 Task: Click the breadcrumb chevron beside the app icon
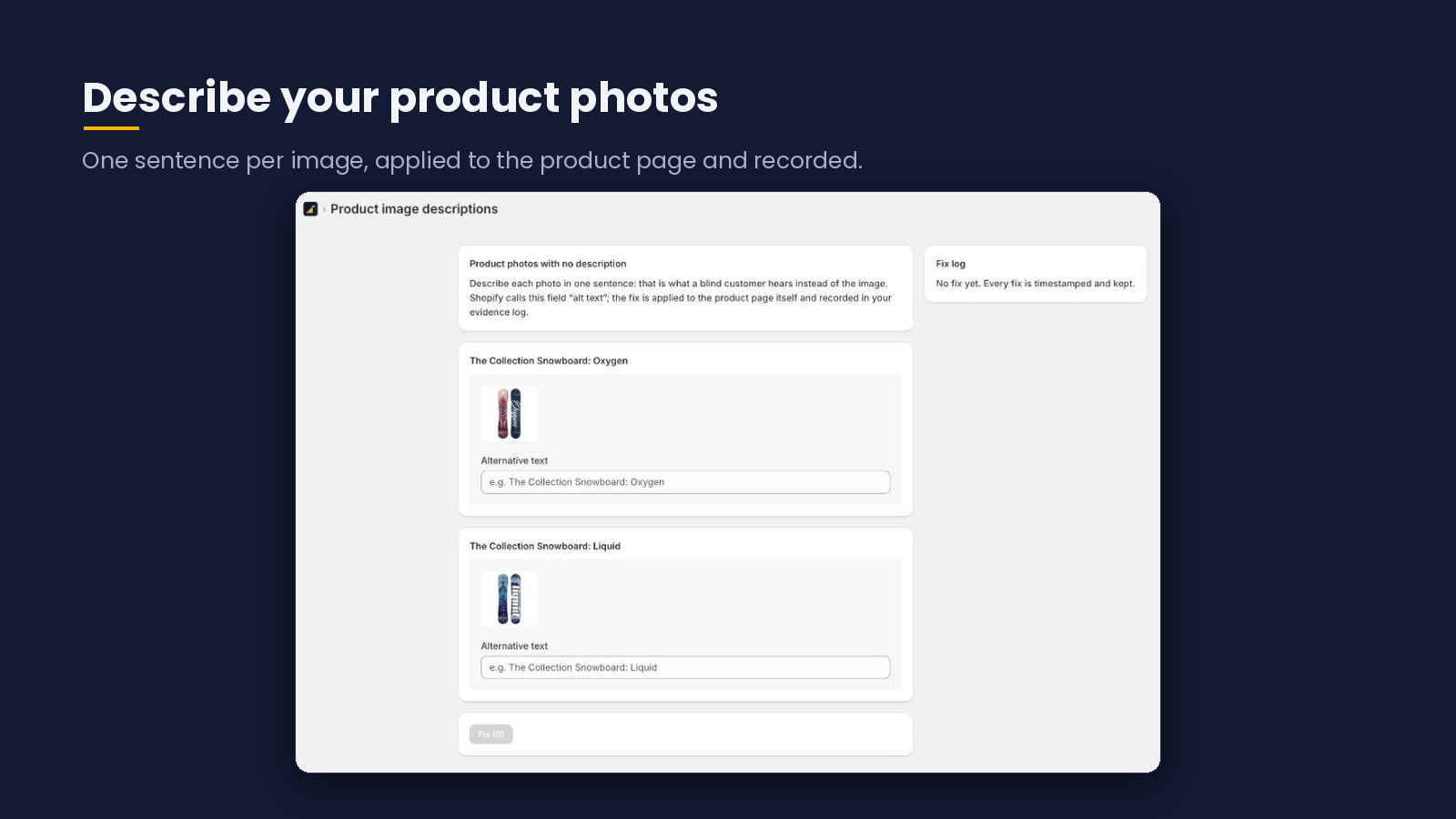click(324, 209)
